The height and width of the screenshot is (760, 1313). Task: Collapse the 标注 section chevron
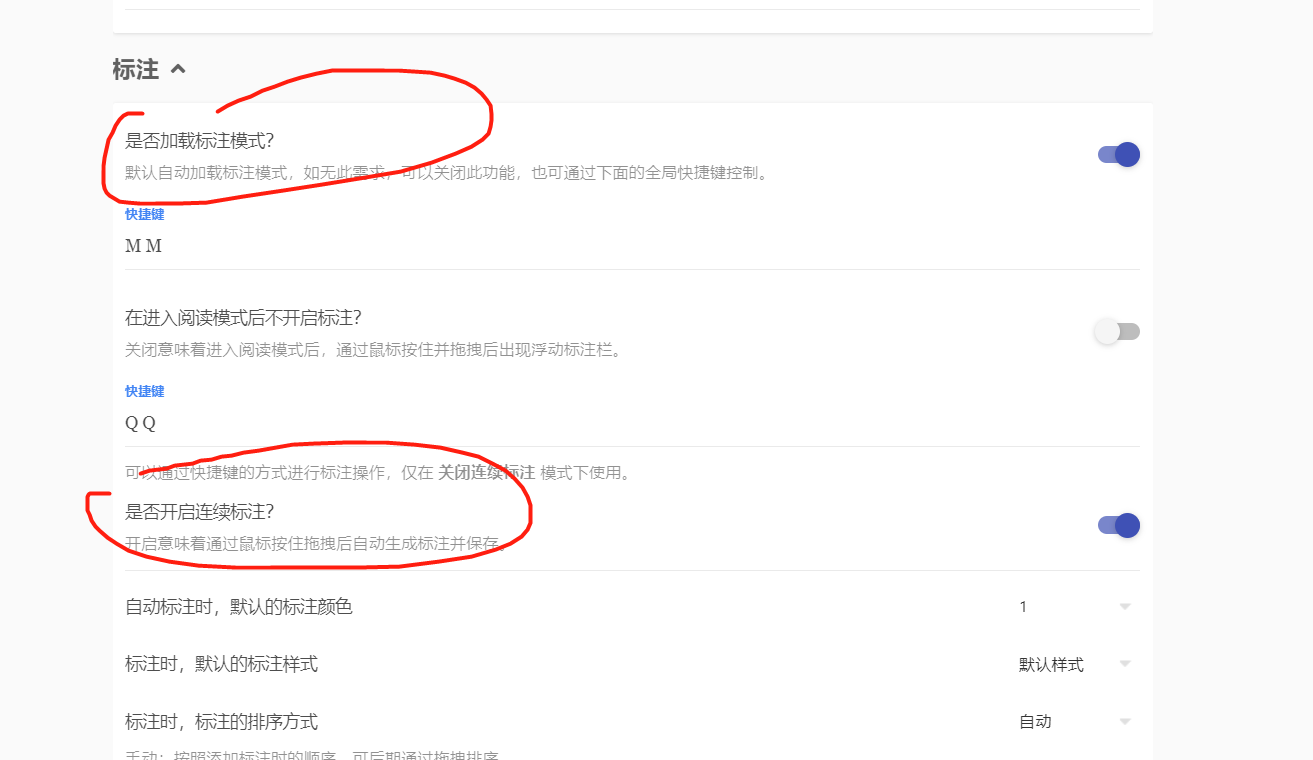coord(178,69)
